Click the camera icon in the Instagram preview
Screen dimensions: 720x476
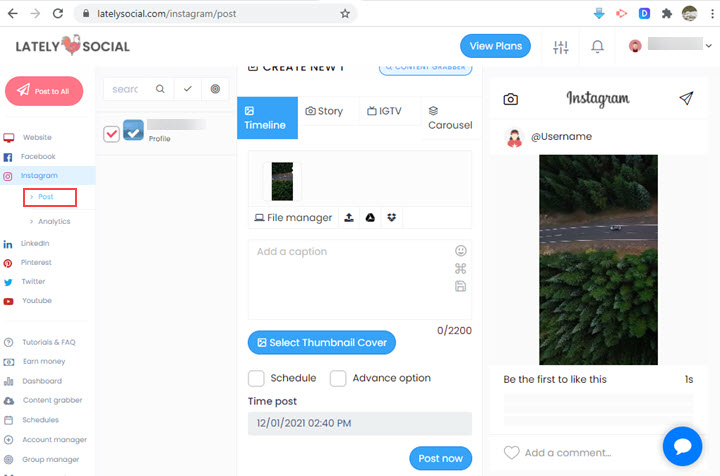coord(511,99)
